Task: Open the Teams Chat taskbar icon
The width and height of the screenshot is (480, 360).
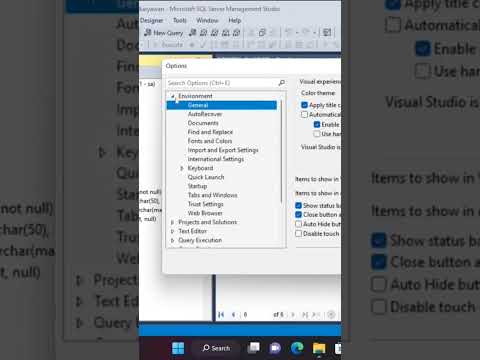Action: (275, 348)
